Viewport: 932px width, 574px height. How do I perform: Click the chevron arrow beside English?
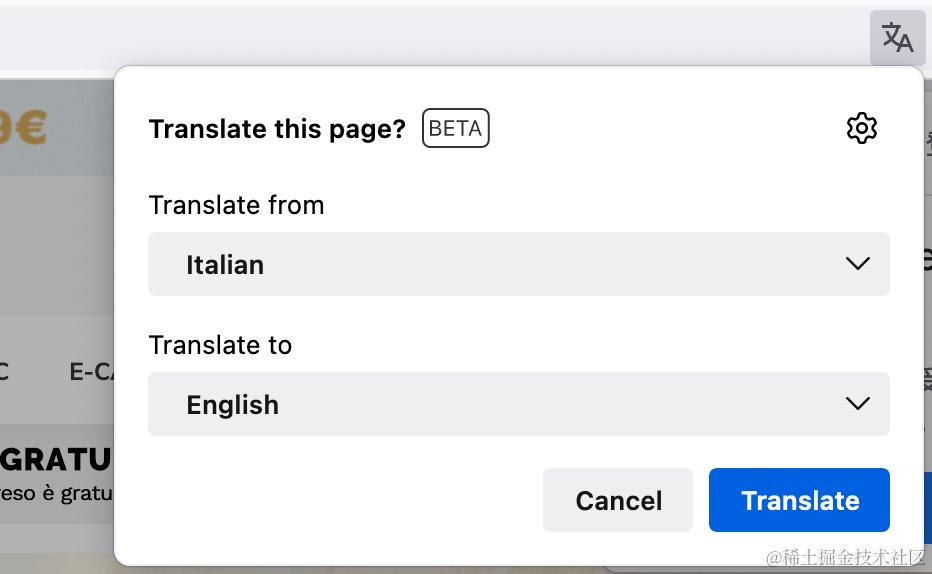[x=857, y=404]
